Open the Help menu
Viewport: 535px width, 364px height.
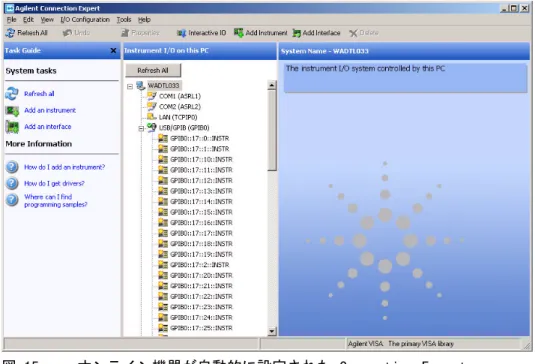click(144, 19)
